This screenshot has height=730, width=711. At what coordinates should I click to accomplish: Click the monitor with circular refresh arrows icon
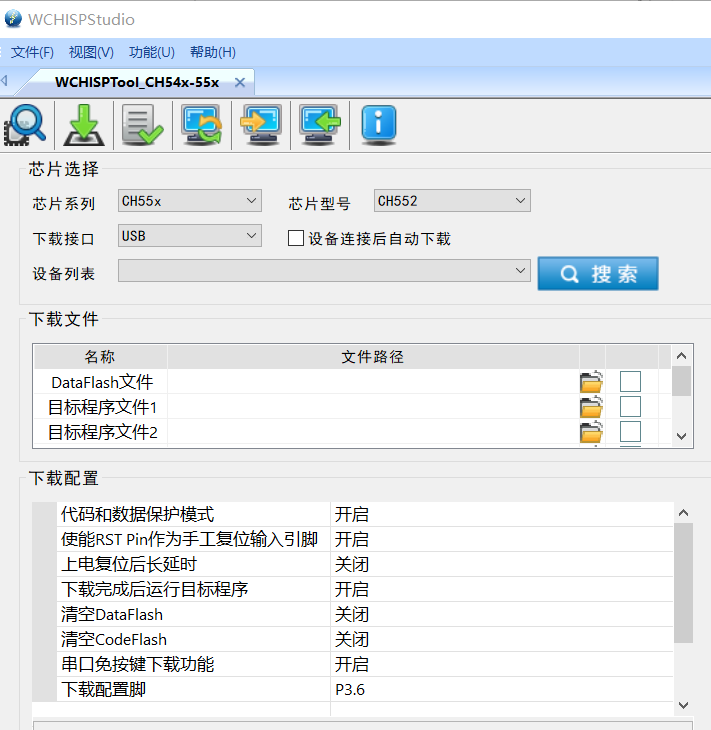(x=202, y=125)
